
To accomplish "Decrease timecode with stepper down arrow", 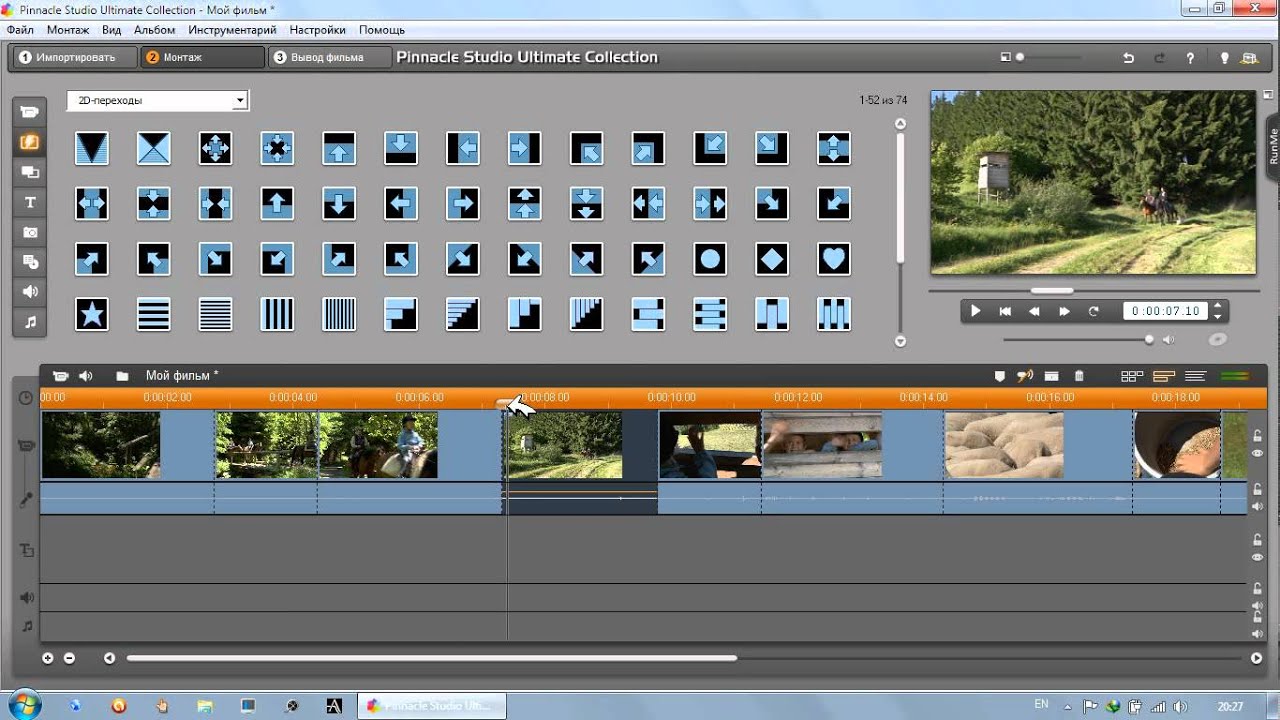I will [1217, 315].
